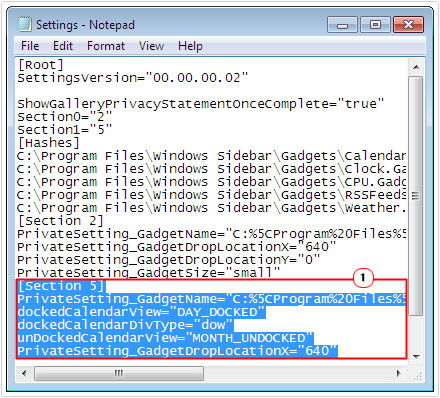Maximize the Settings Notepad window
This screenshot has height=398, width=440.
click(x=375, y=25)
